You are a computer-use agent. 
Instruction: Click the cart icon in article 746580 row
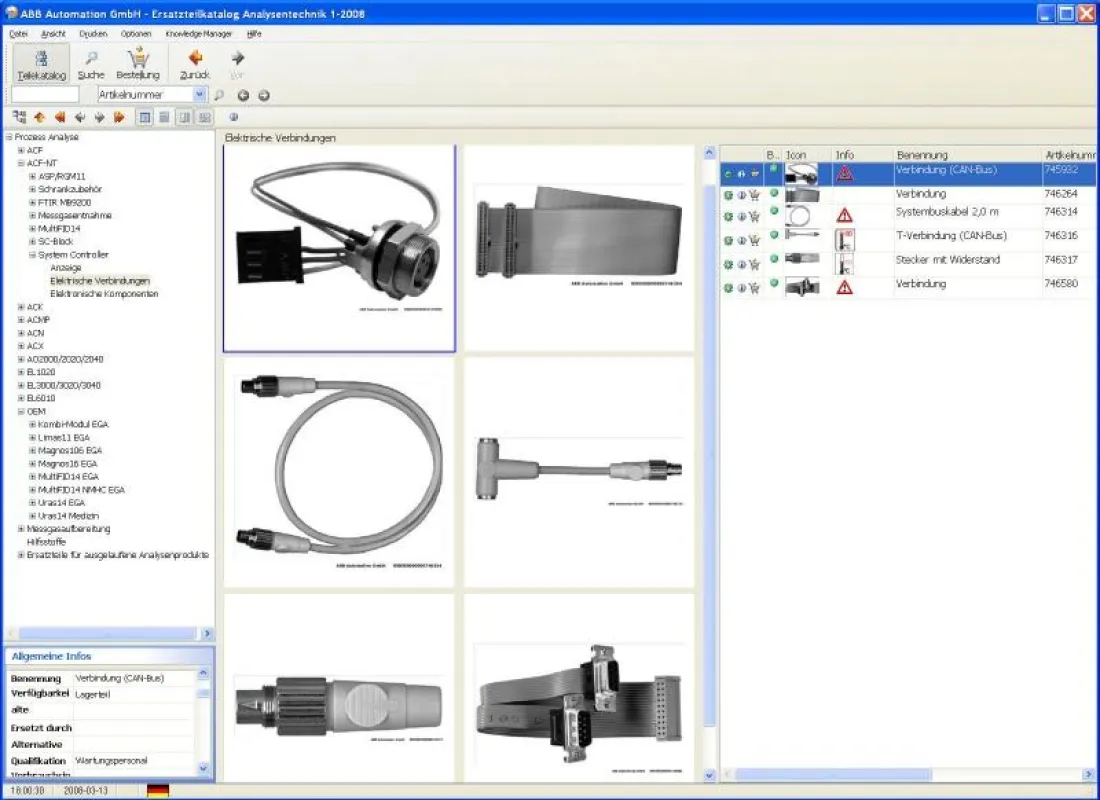pyautogui.click(x=754, y=288)
